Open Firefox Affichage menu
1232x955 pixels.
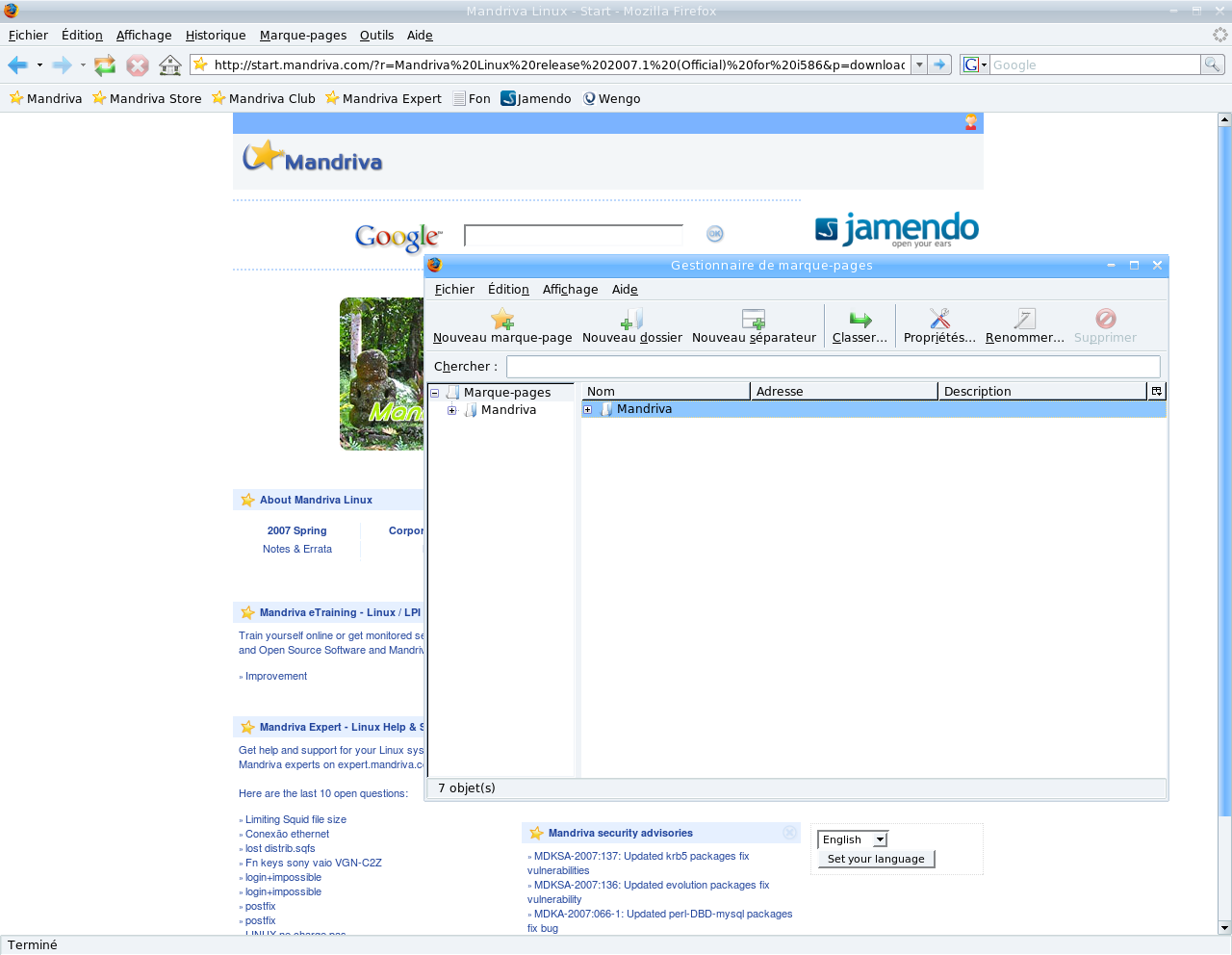[x=143, y=36]
